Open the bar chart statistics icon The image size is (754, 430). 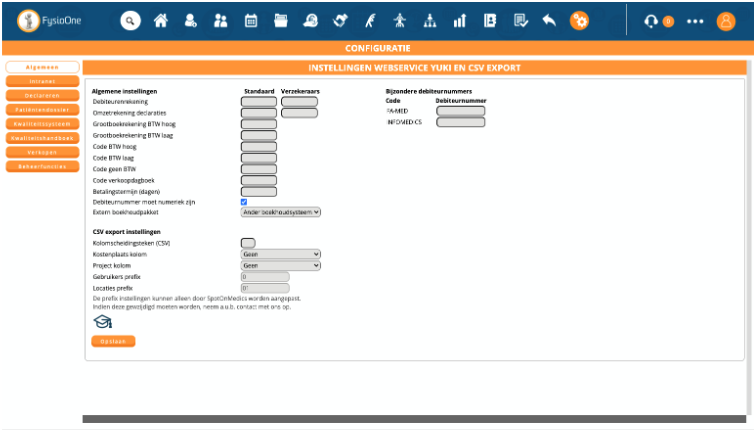click(x=460, y=21)
